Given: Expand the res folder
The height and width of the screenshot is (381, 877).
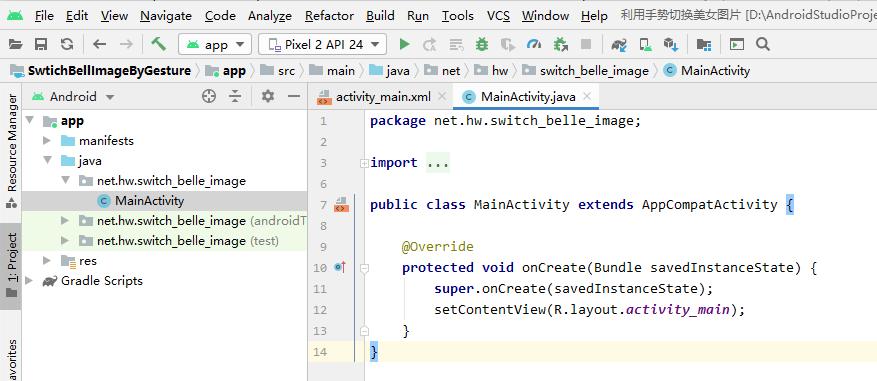Looking at the screenshot, I should tap(47, 261).
